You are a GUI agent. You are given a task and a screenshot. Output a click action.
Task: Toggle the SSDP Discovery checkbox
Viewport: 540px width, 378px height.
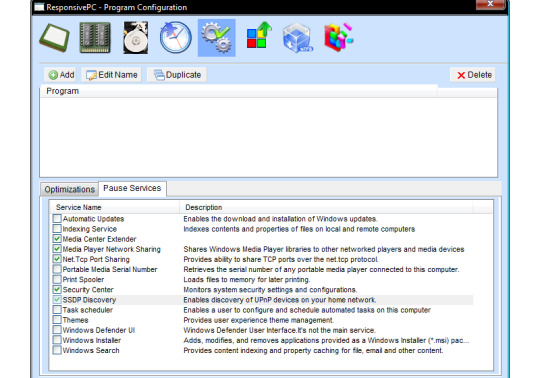point(57,300)
